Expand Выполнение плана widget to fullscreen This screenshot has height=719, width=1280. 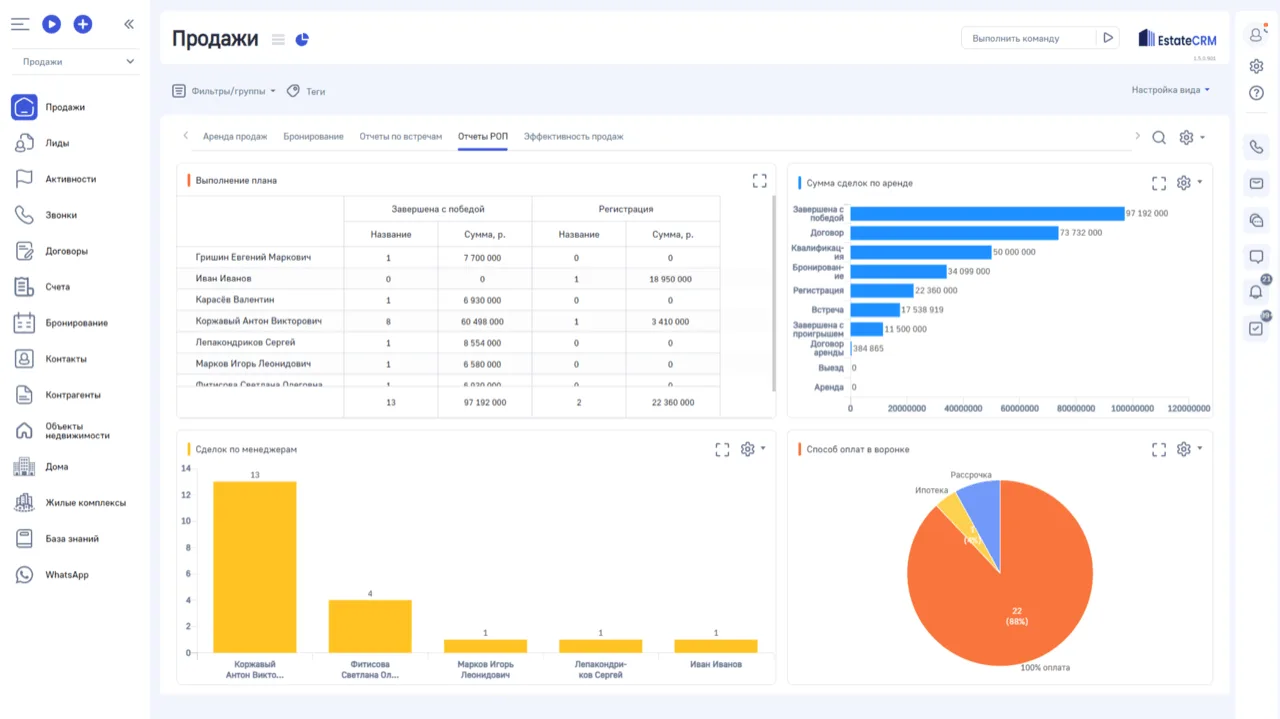tap(760, 181)
